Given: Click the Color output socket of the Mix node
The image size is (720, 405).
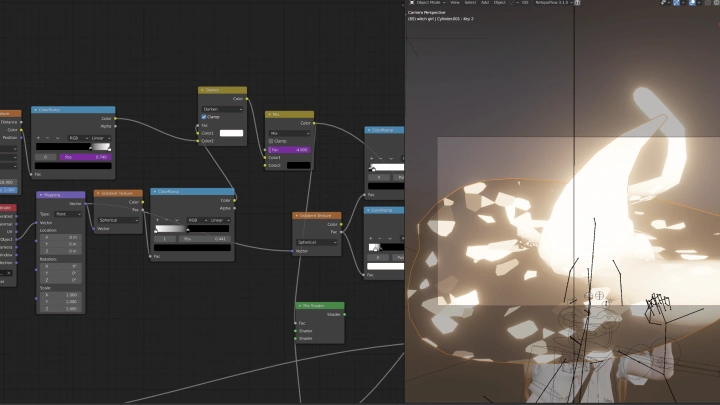Looking at the screenshot, I should [x=314, y=123].
